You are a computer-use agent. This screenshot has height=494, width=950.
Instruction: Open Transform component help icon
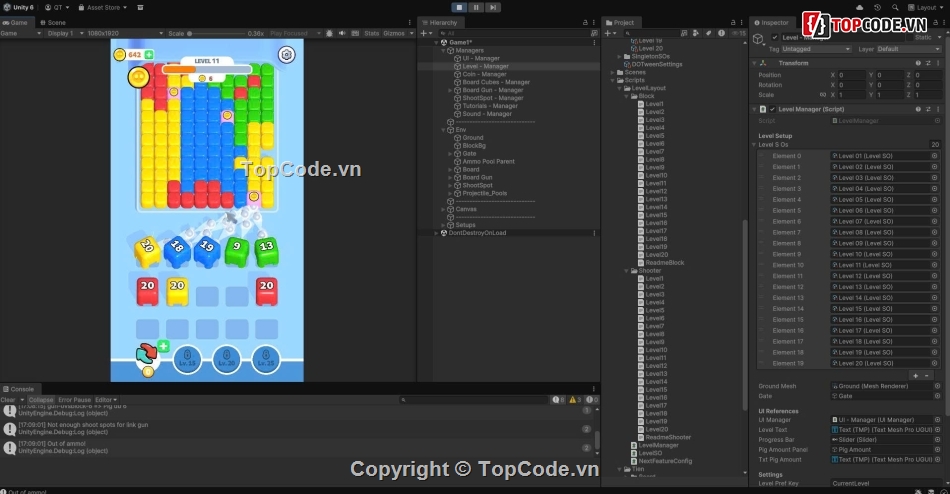[x=918, y=63]
